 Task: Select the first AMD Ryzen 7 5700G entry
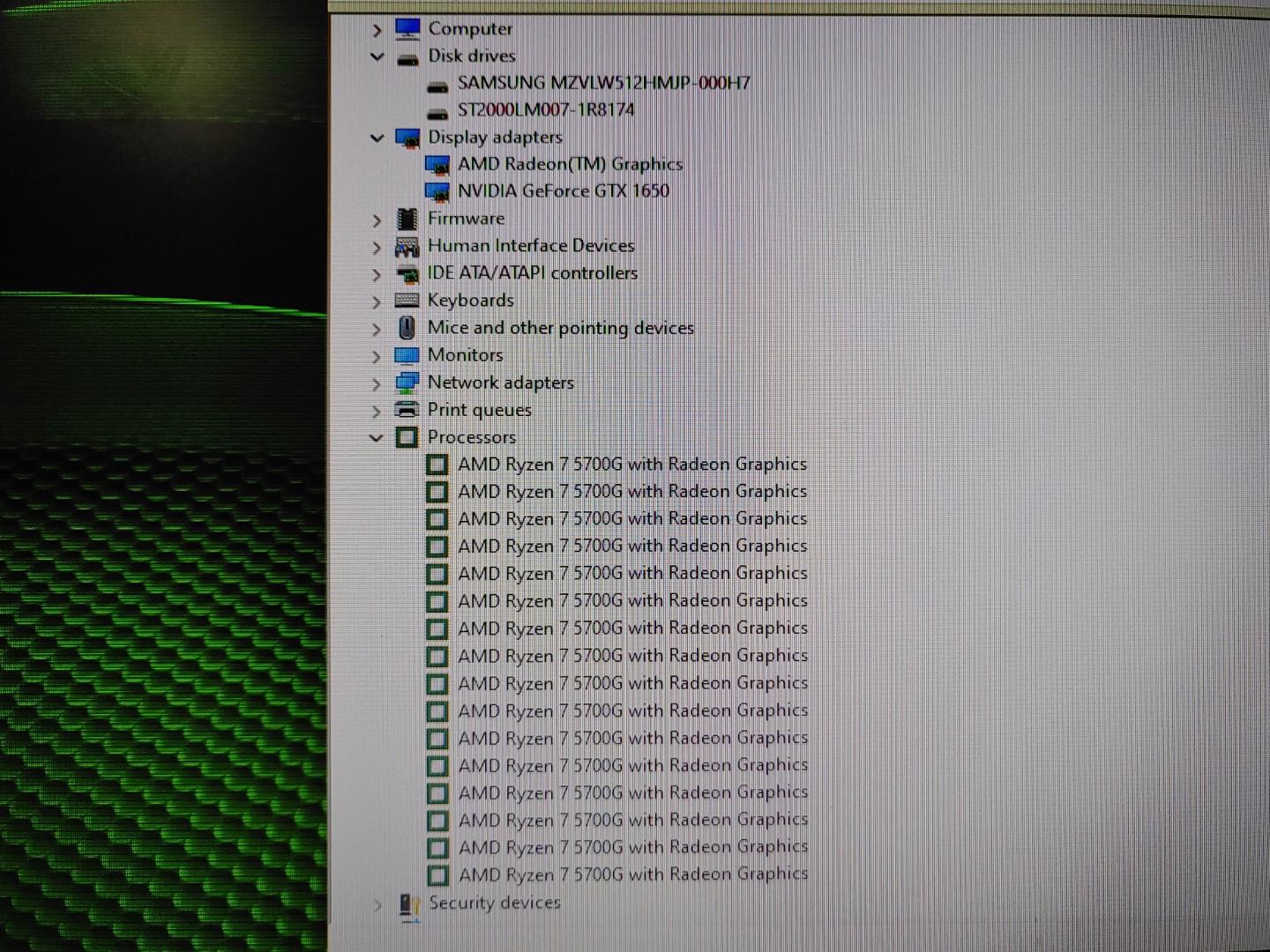pos(632,465)
